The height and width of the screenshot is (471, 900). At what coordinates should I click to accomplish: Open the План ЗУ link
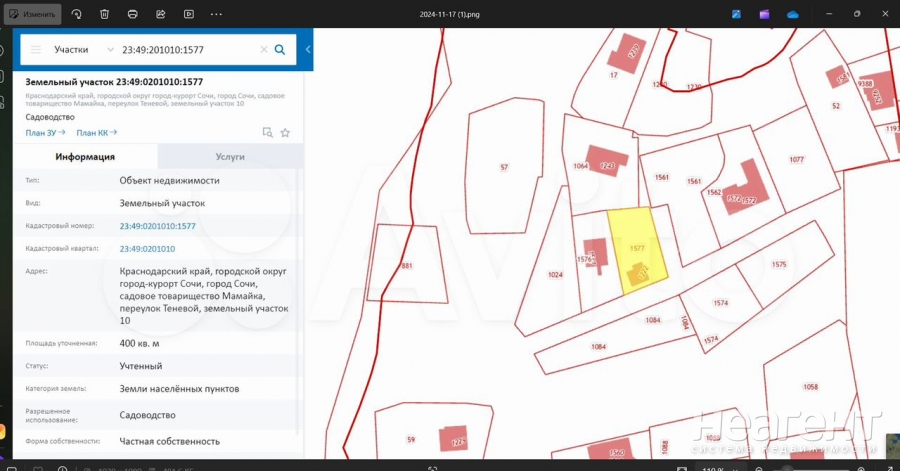pos(45,132)
